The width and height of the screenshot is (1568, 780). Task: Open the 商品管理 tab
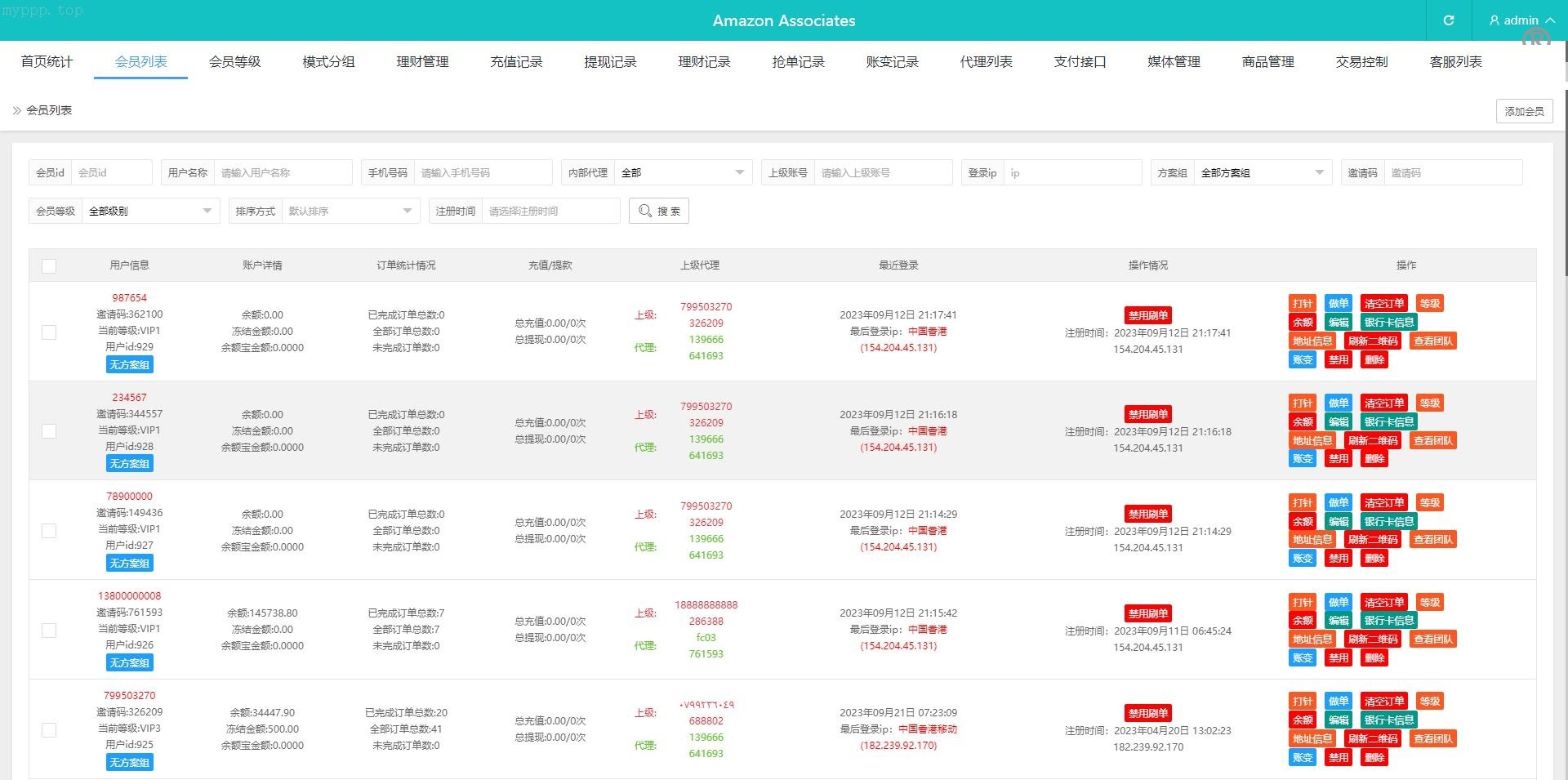[x=1267, y=62]
